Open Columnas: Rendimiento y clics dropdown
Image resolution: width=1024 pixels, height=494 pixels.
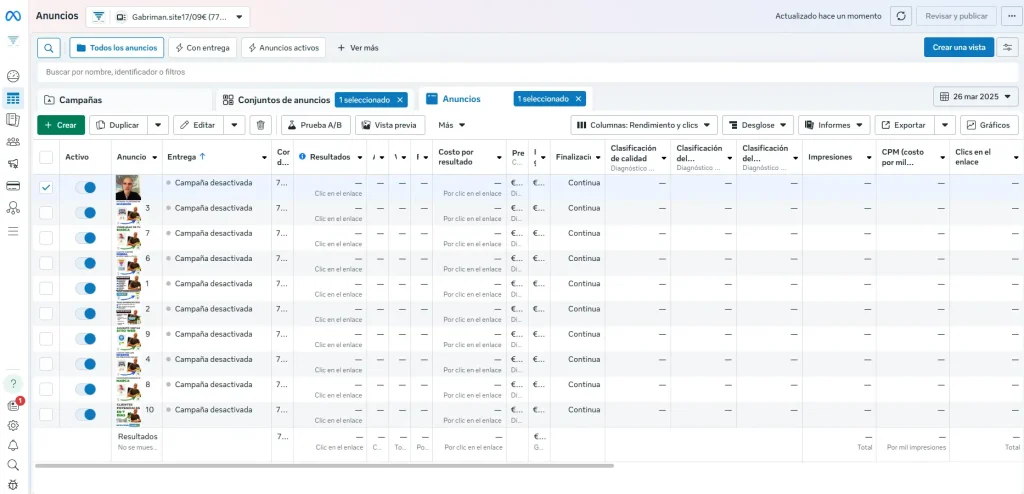click(644, 125)
